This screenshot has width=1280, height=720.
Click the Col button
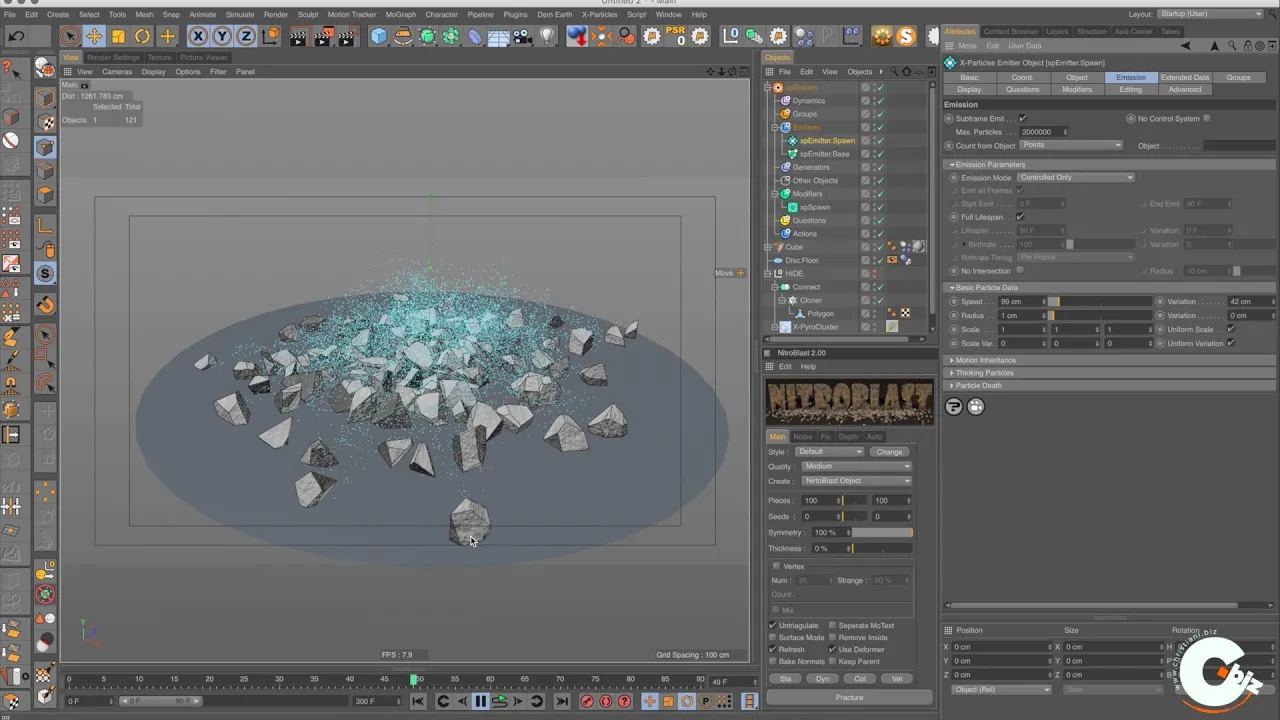coord(860,678)
